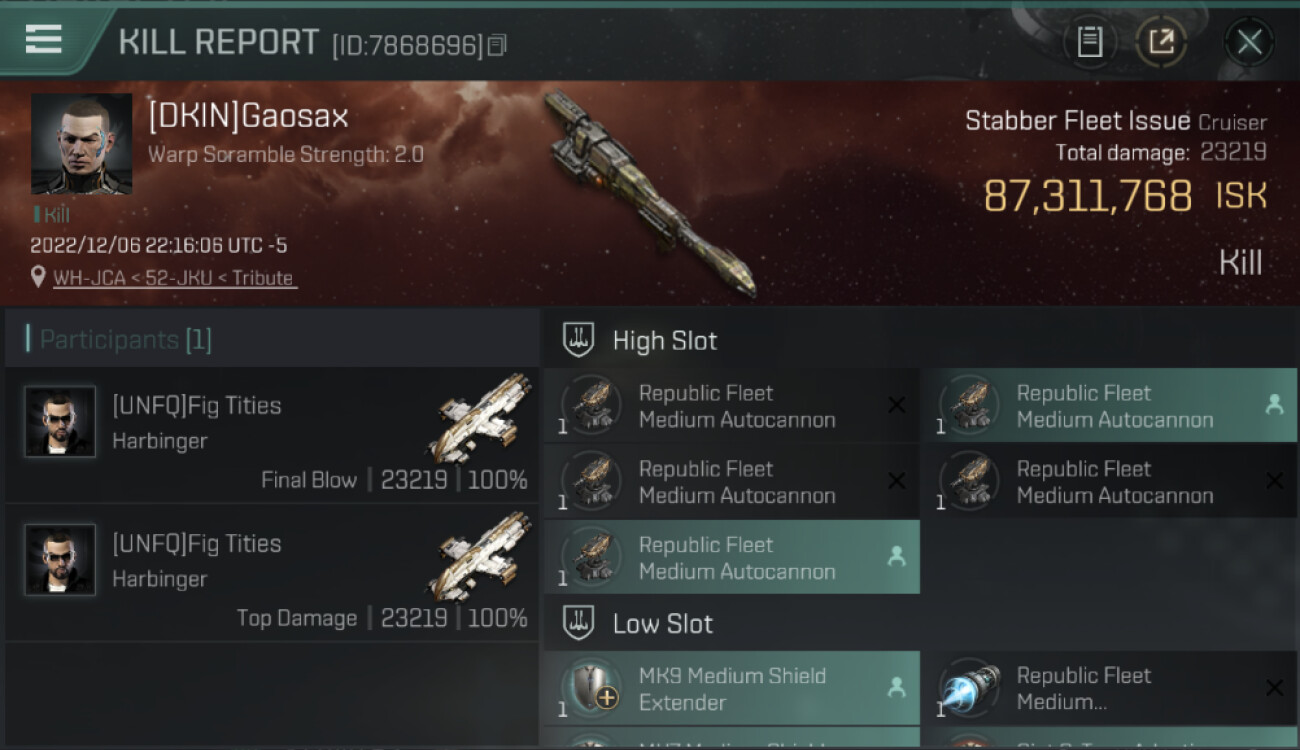The width and height of the screenshot is (1300, 750).
Task: Click [DKIN]Gaosax pilot name
Action: tap(248, 117)
